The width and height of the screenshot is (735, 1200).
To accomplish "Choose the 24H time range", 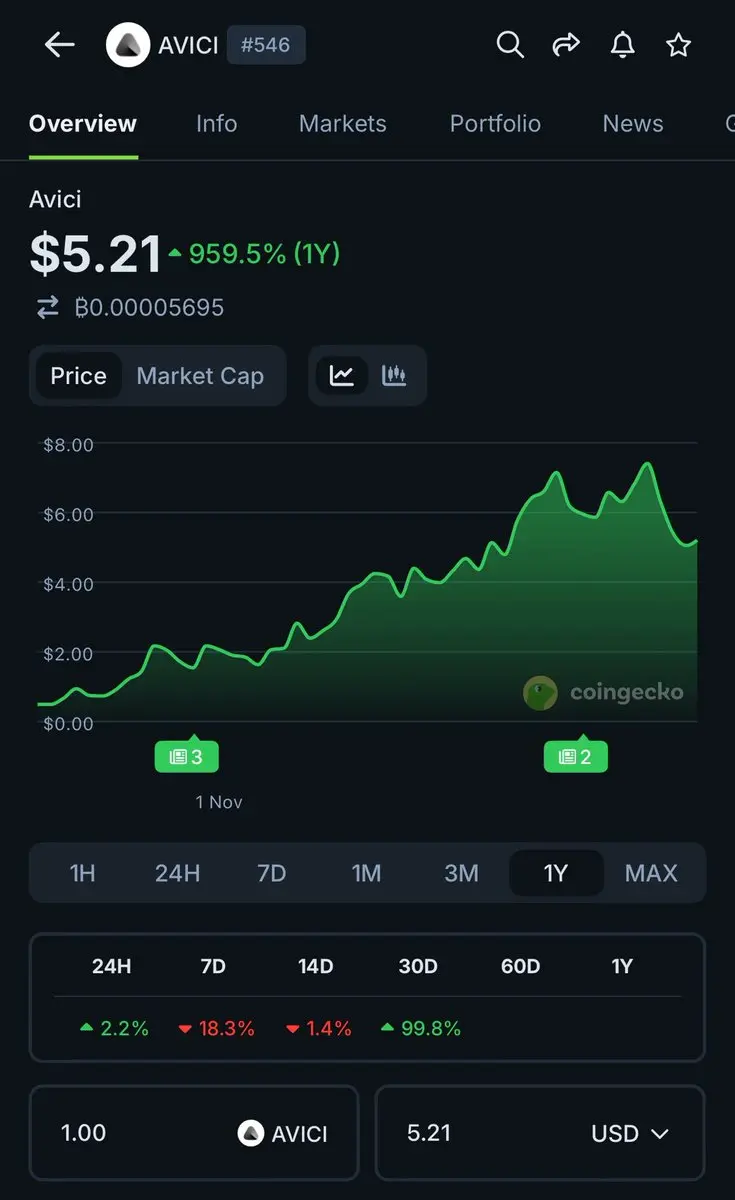I will pos(177,873).
